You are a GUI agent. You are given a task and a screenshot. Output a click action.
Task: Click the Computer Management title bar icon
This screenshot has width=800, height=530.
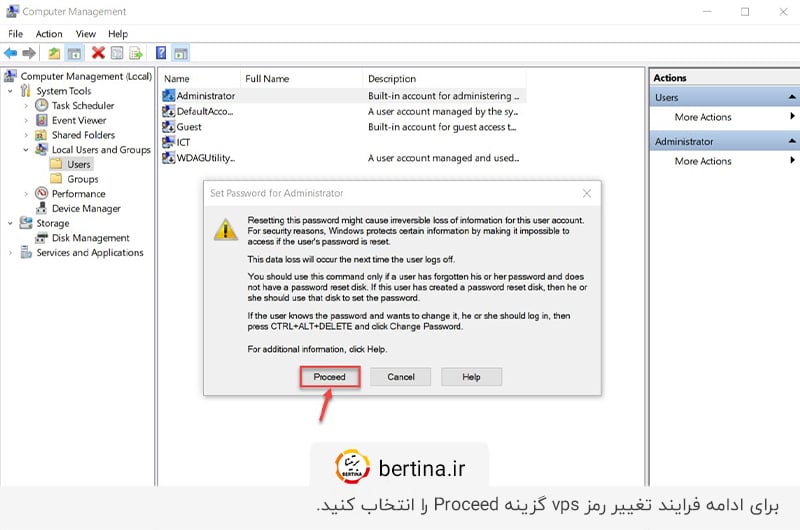pos(12,11)
